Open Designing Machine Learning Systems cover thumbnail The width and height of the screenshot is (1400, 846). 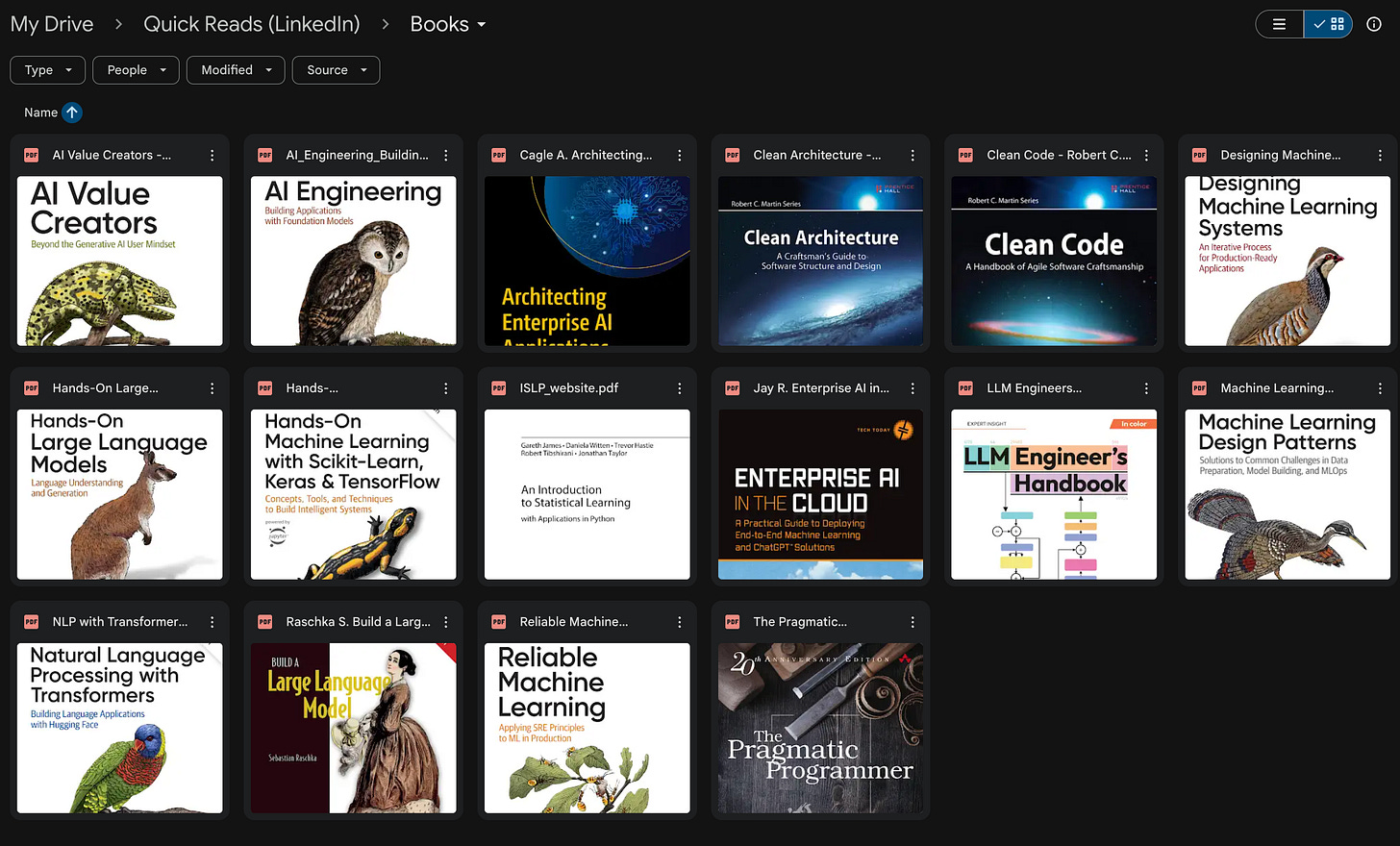pos(1288,261)
